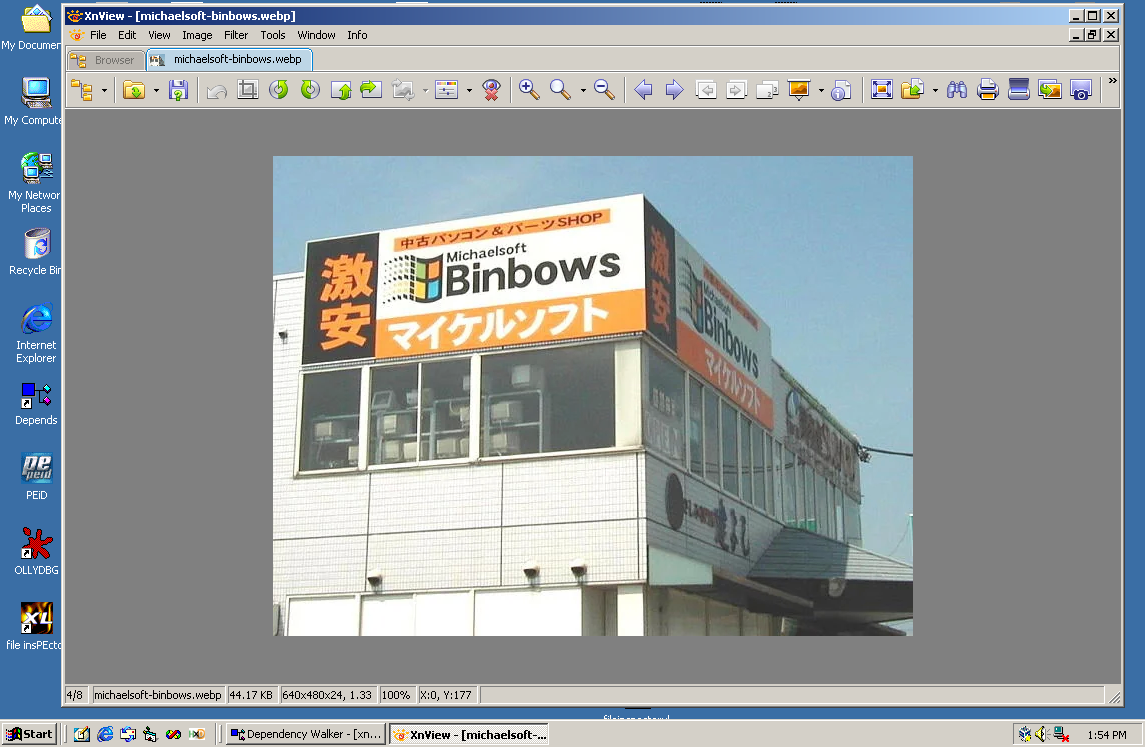
Task: Expand the folder tree icon dropdown arrow
Action: (x=104, y=91)
